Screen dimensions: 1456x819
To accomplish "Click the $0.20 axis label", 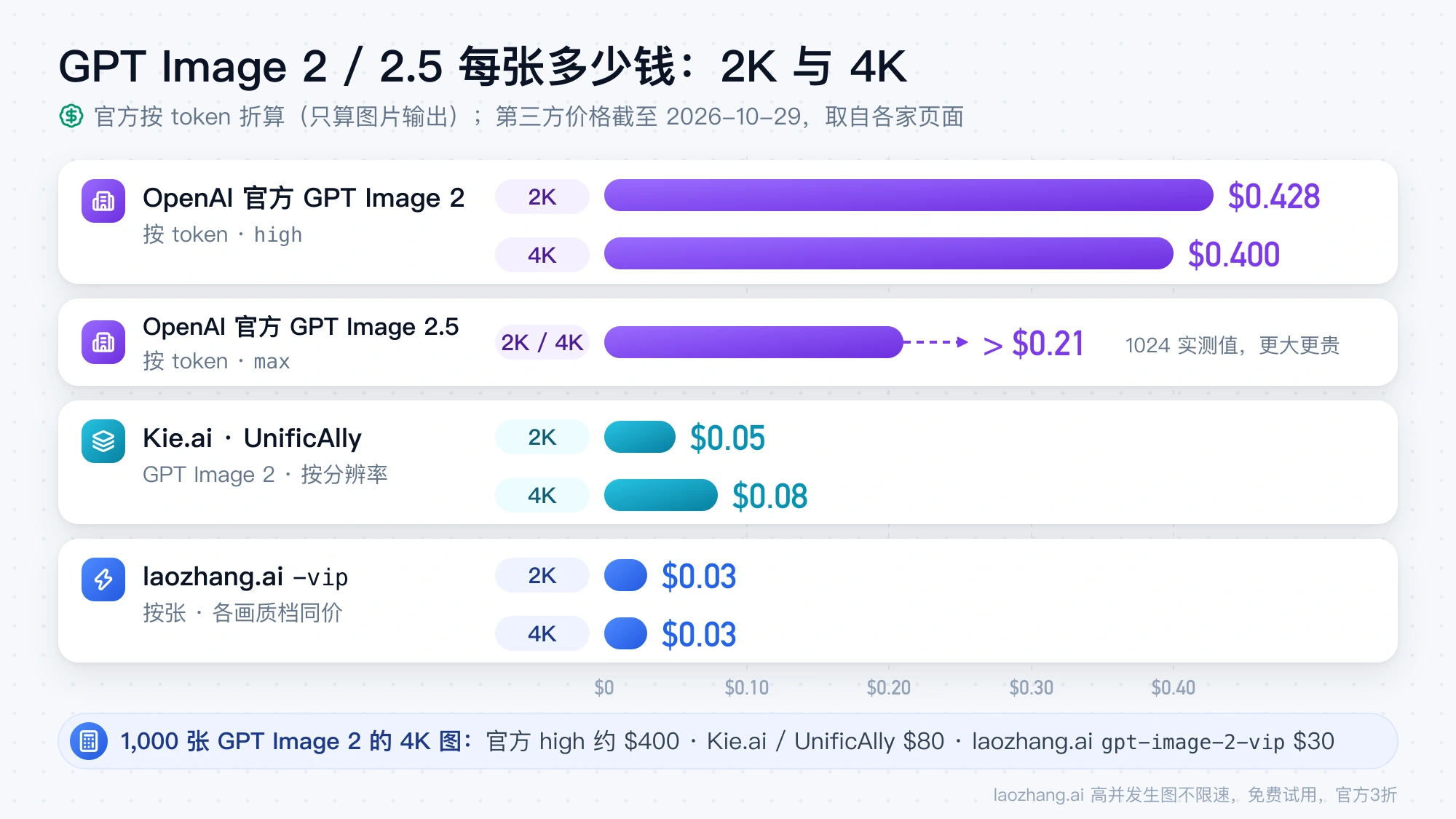I will (889, 687).
